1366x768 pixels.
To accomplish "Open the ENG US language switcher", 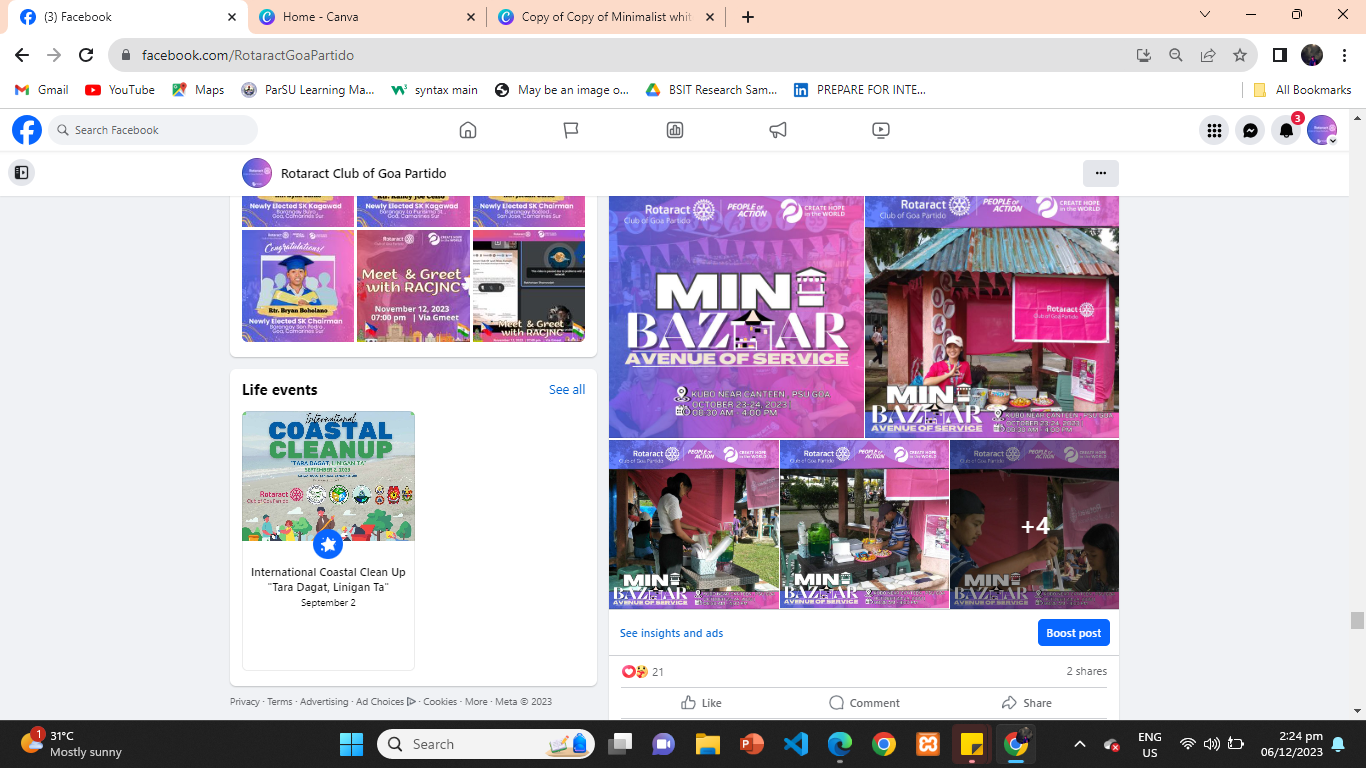I will pyautogui.click(x=1150, y=745).
